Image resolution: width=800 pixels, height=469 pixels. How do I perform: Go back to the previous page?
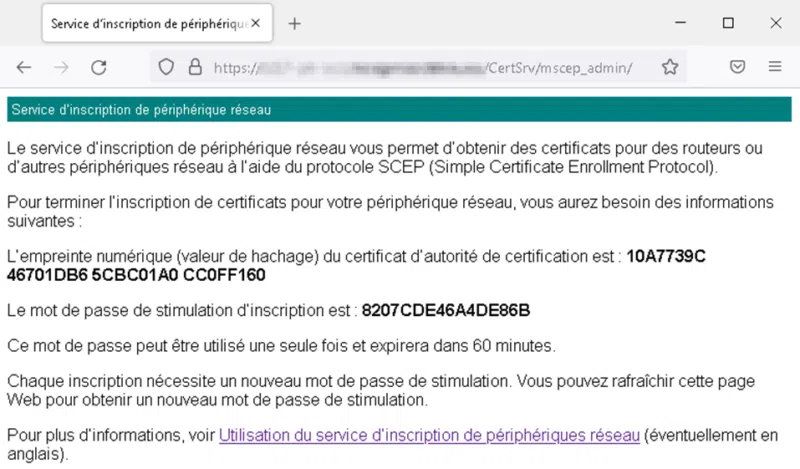(x=24, y=67)
